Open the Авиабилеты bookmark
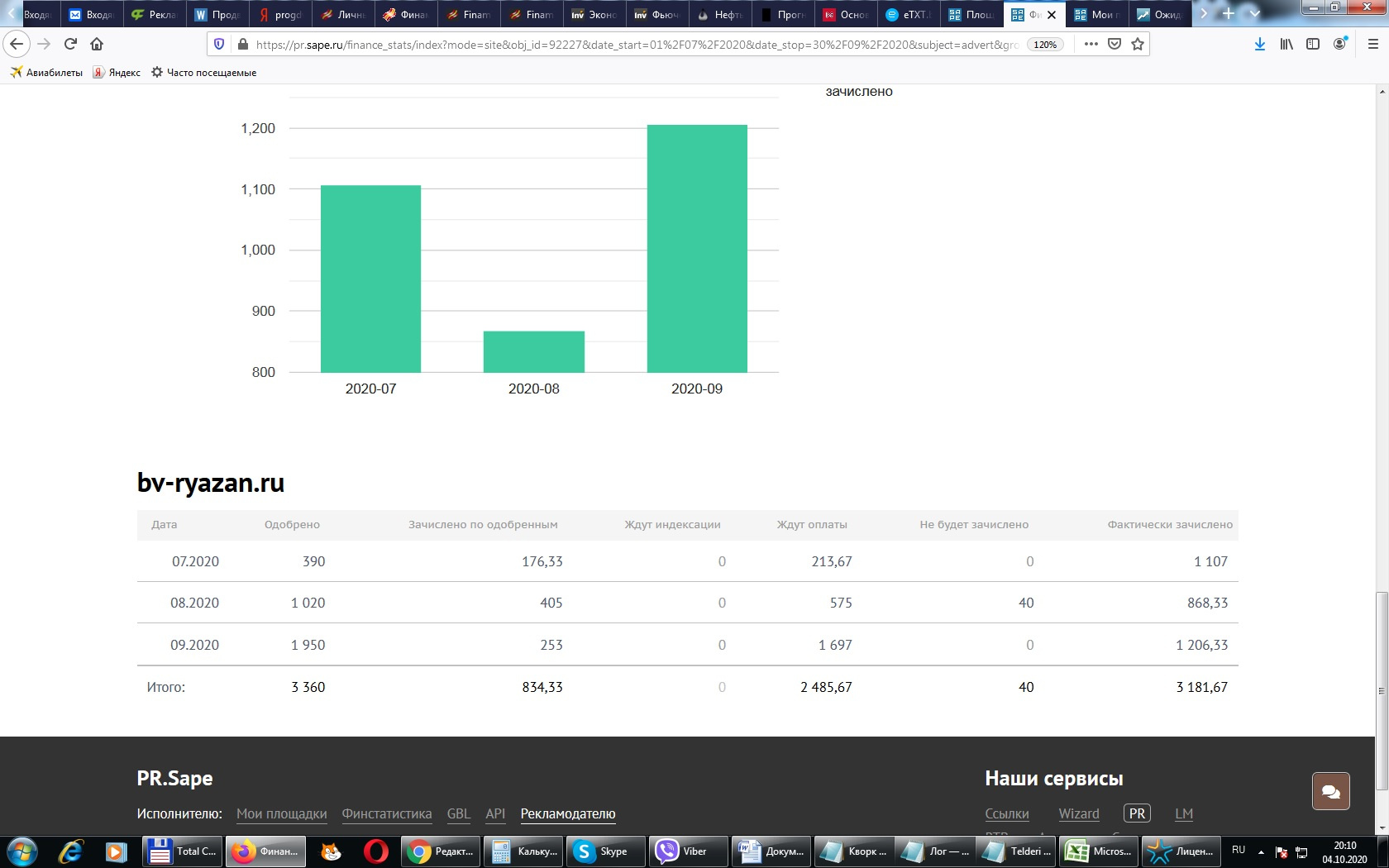The image size is (1389, 868). point(46,73)
